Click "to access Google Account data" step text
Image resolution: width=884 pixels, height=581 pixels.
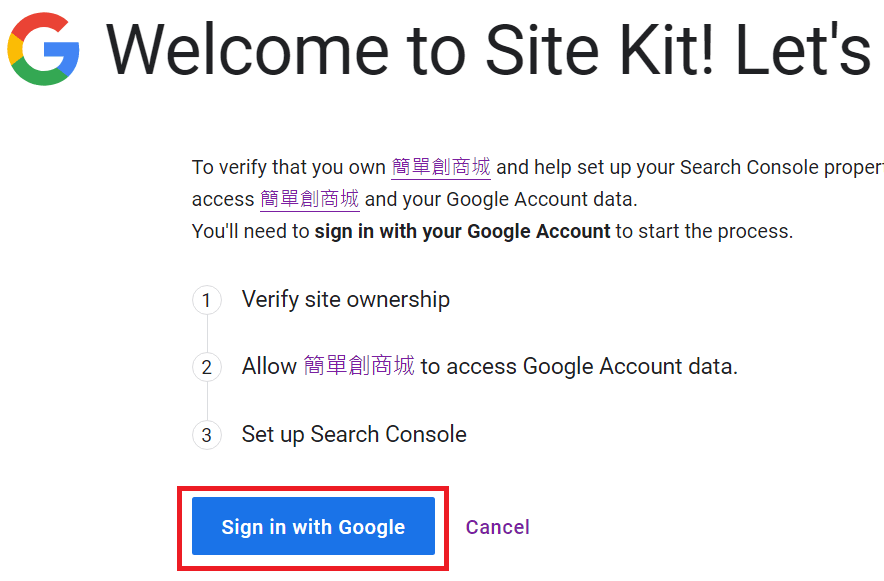[579, 366]
